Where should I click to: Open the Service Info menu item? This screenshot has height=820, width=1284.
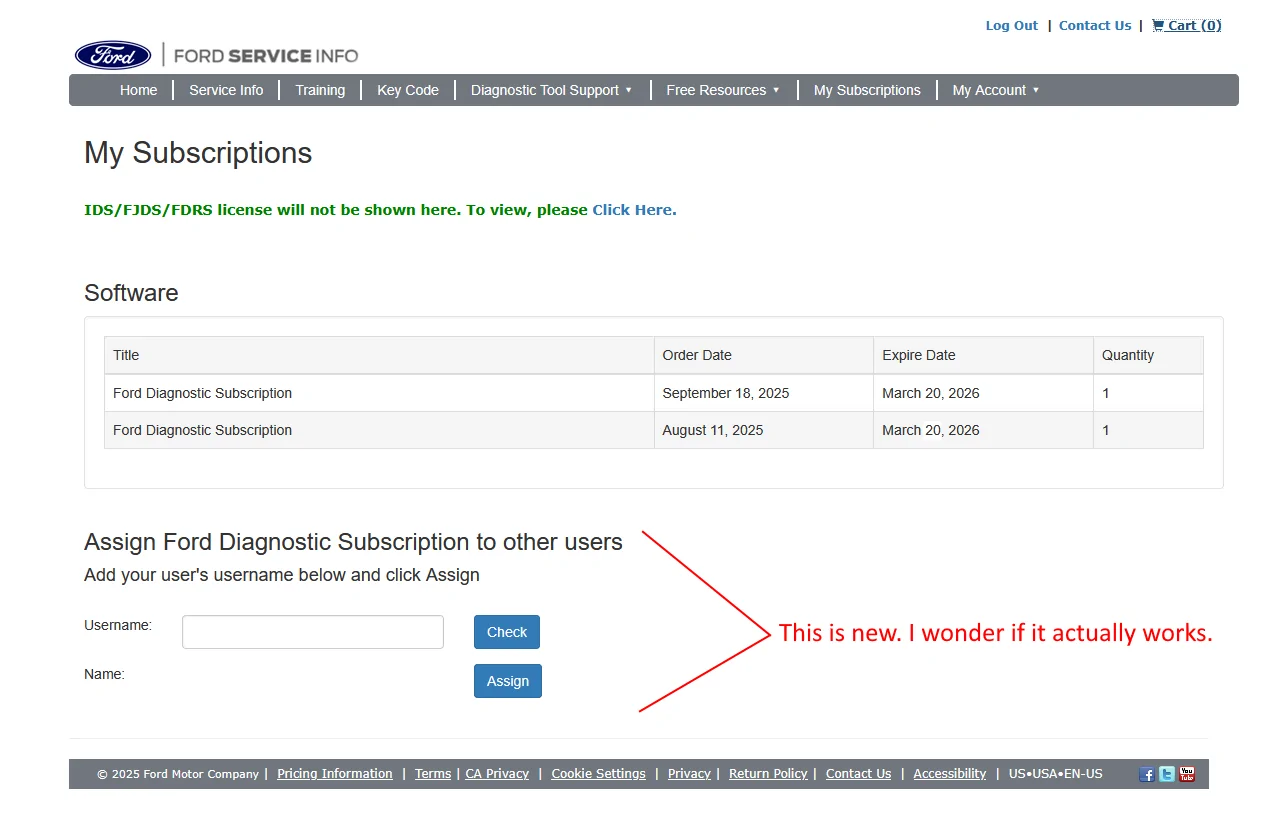[226, 90]
